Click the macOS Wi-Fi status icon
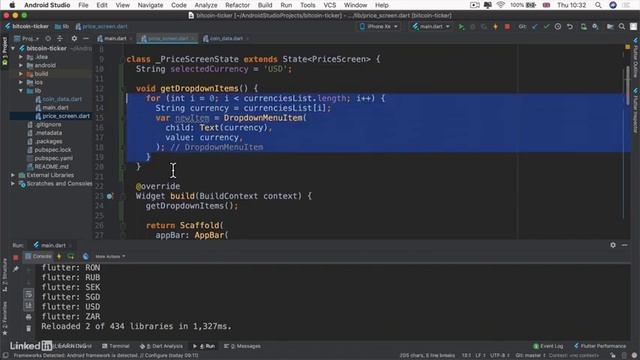Viewport: 640px width, 360px height. pyautogui.click(x=501, y=5)
